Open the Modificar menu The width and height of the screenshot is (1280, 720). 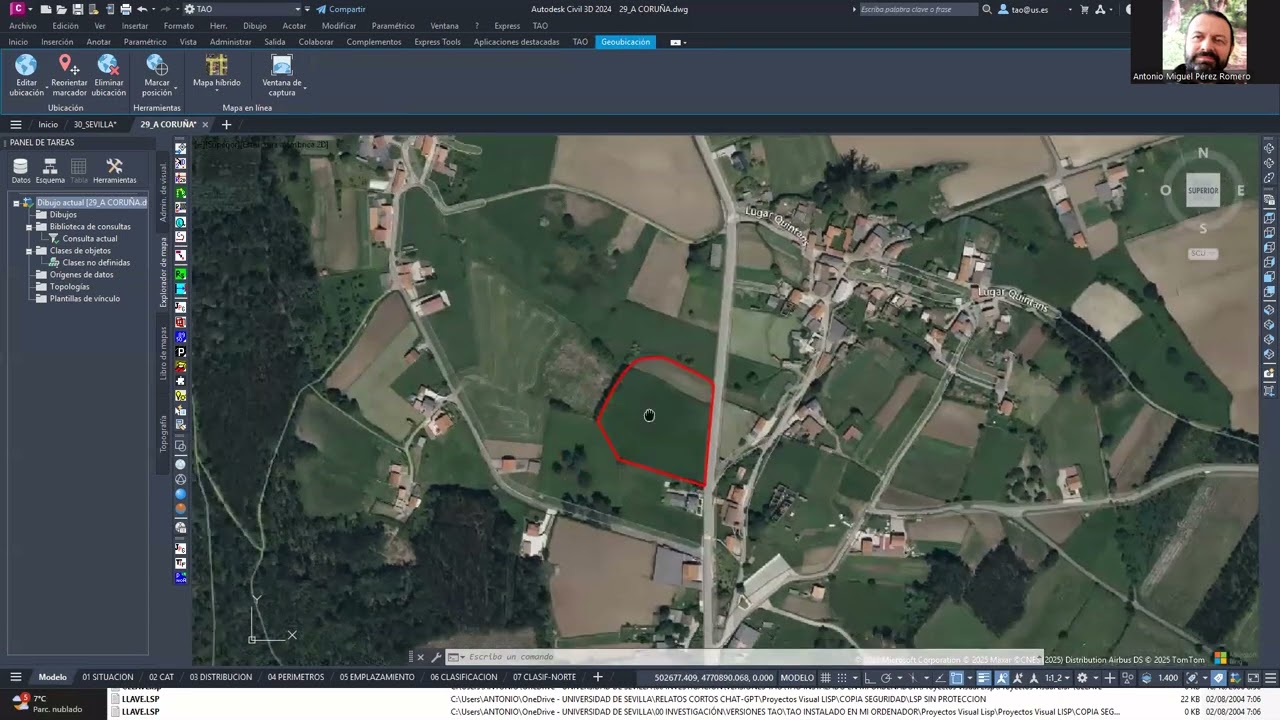tap(339, 26)
